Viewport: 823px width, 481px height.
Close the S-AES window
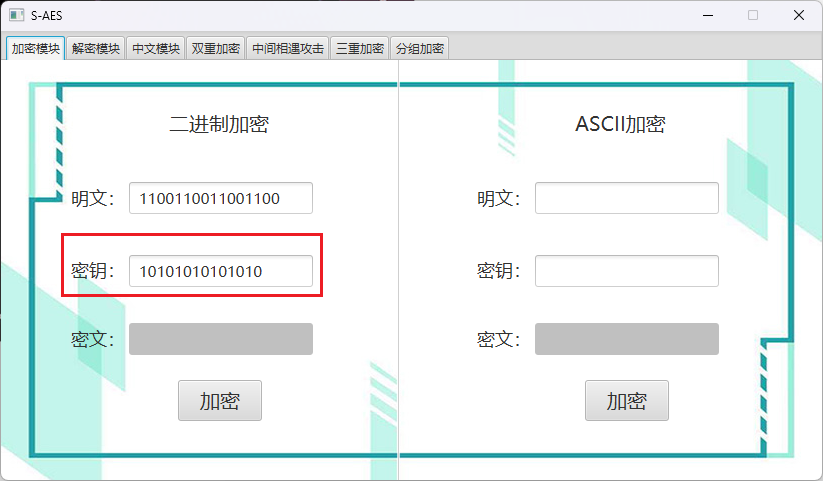tap(799, 15)
